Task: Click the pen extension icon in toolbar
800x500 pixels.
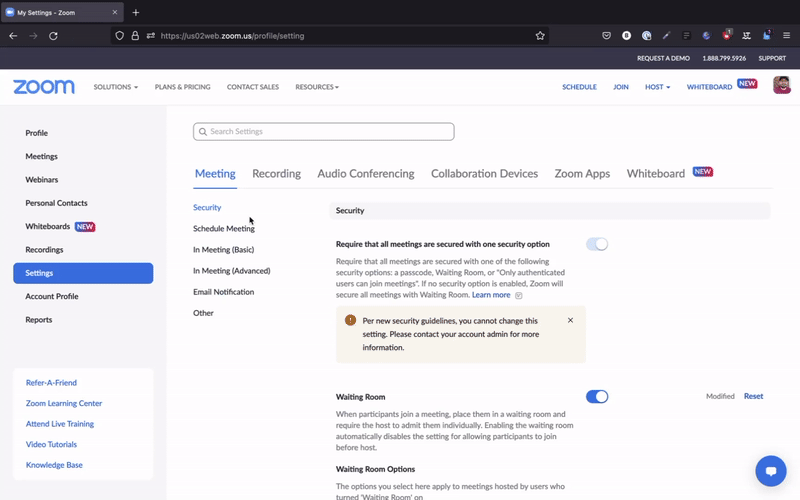Action: [666, 36]
